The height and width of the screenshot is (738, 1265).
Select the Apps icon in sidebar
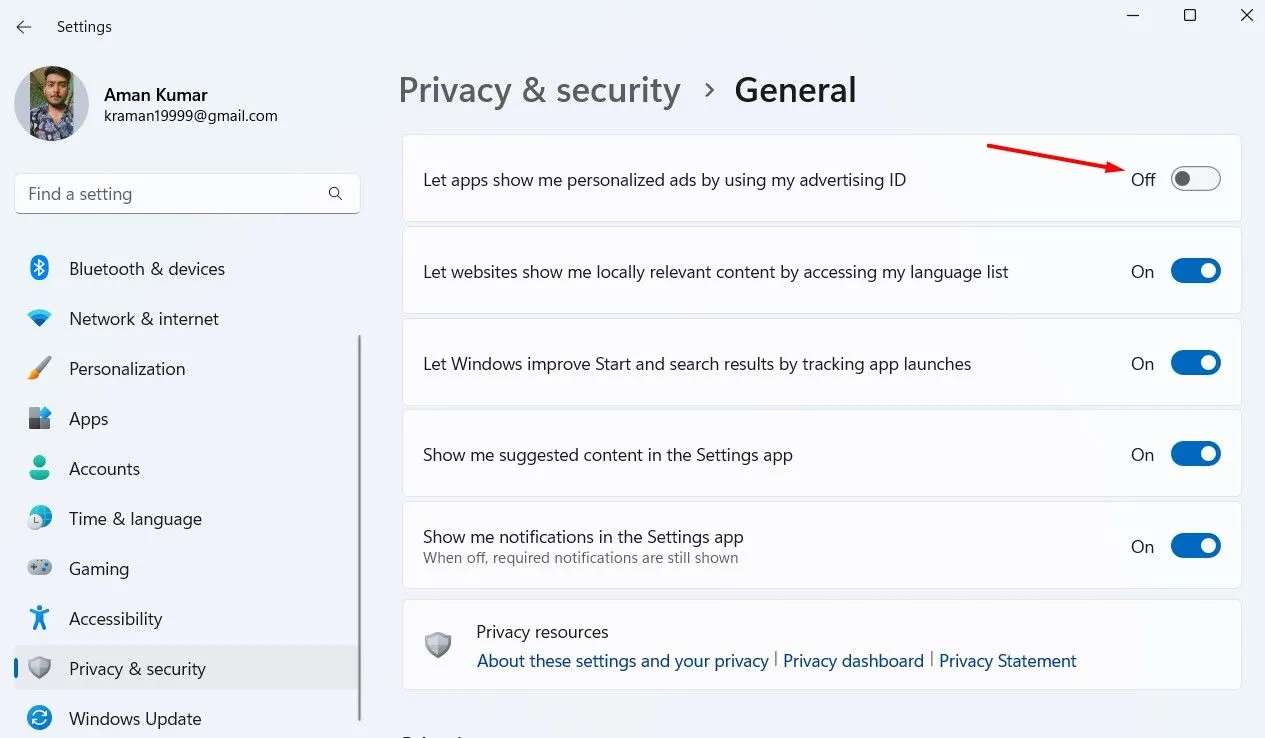[39, 418]
